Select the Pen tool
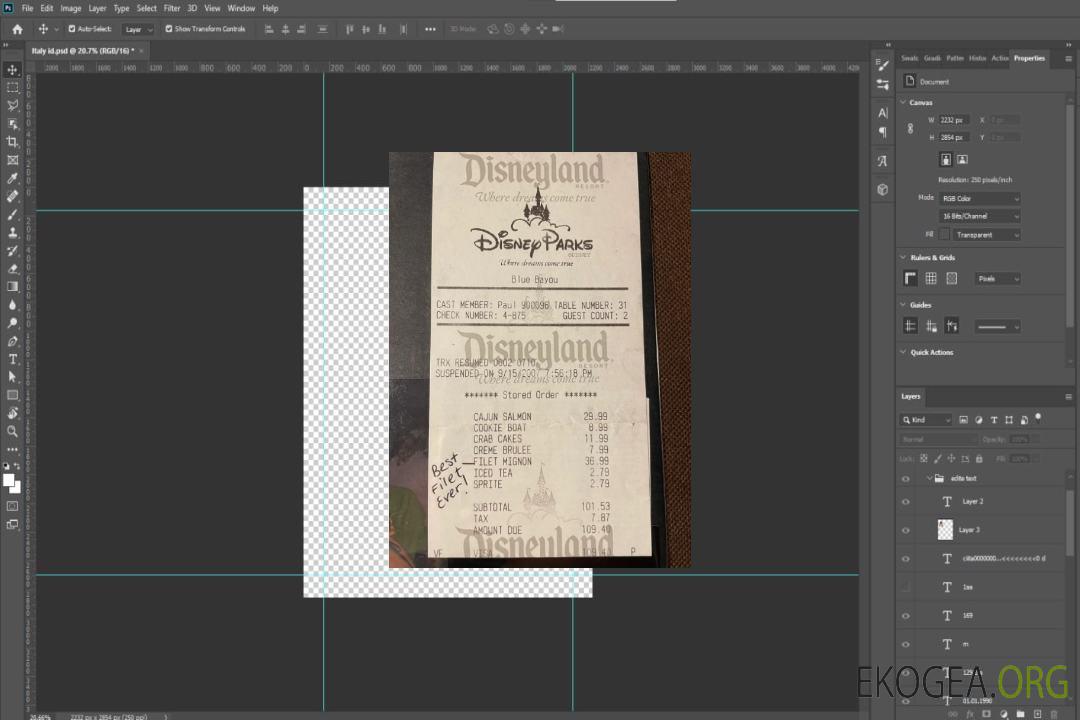The height and width of the screenshot is (720, 1080). (12, 341)
